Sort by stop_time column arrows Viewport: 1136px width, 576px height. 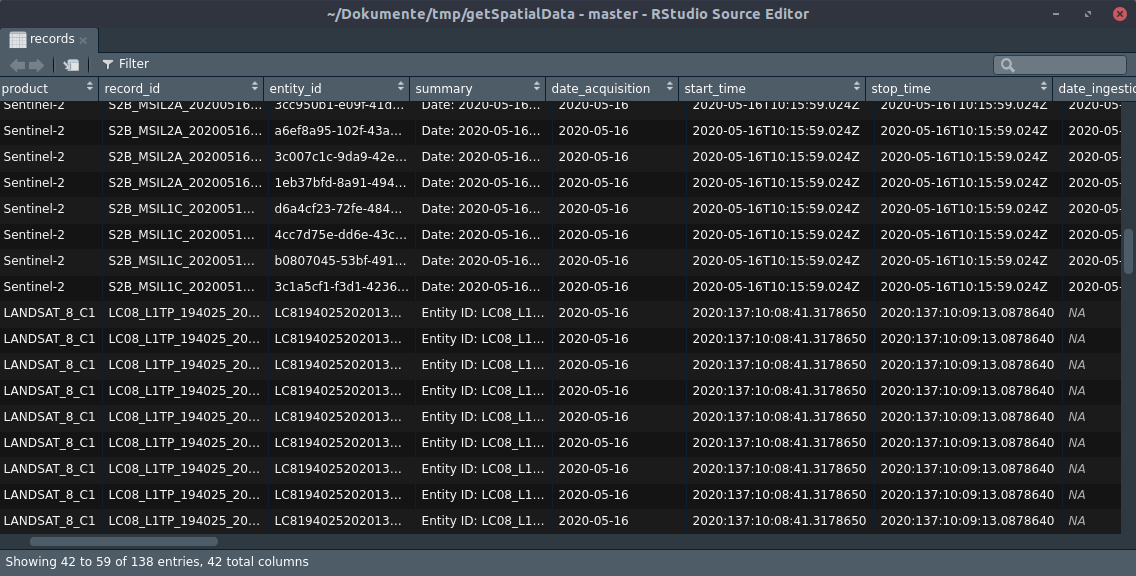coord(1043,88)
